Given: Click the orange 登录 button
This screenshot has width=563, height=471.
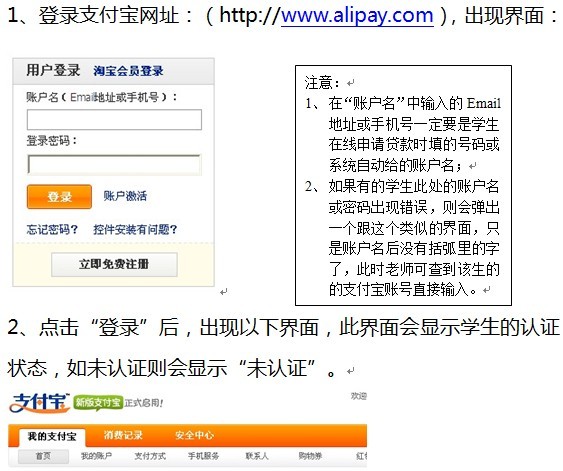Looking at the screenshot, I should click(x=59, y=197).
